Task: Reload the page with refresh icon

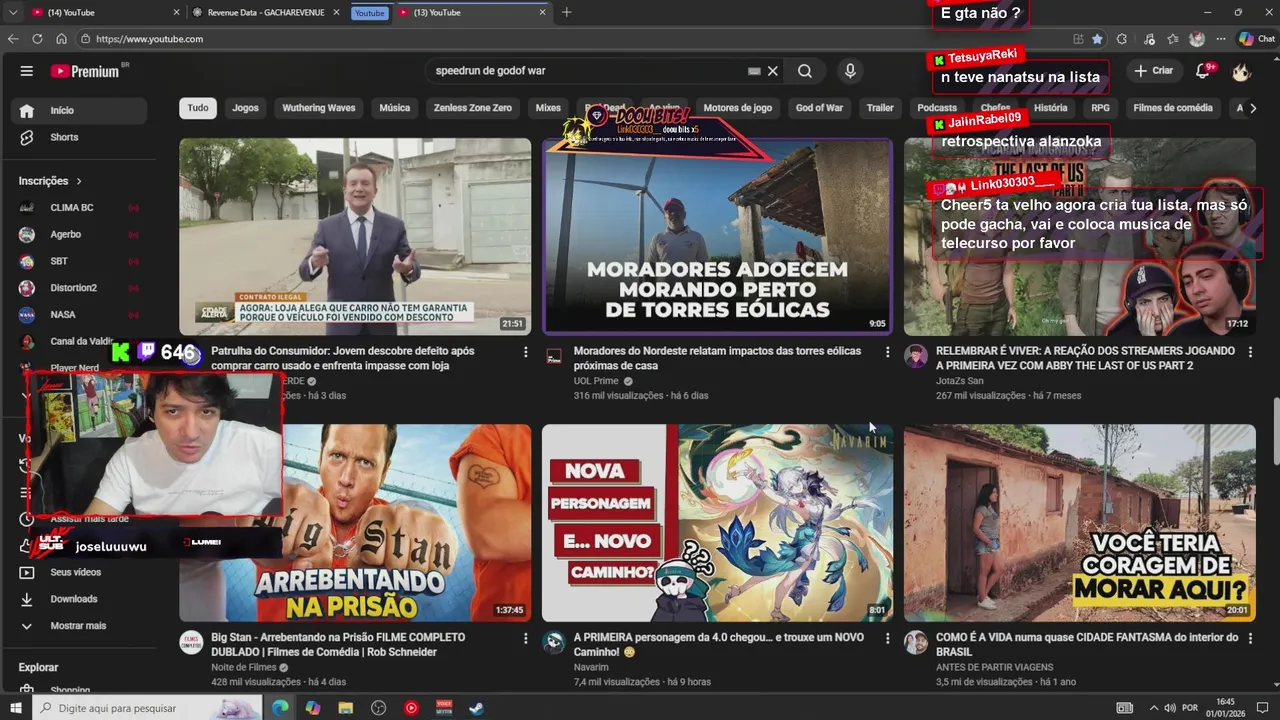Action: click(37, 39)
